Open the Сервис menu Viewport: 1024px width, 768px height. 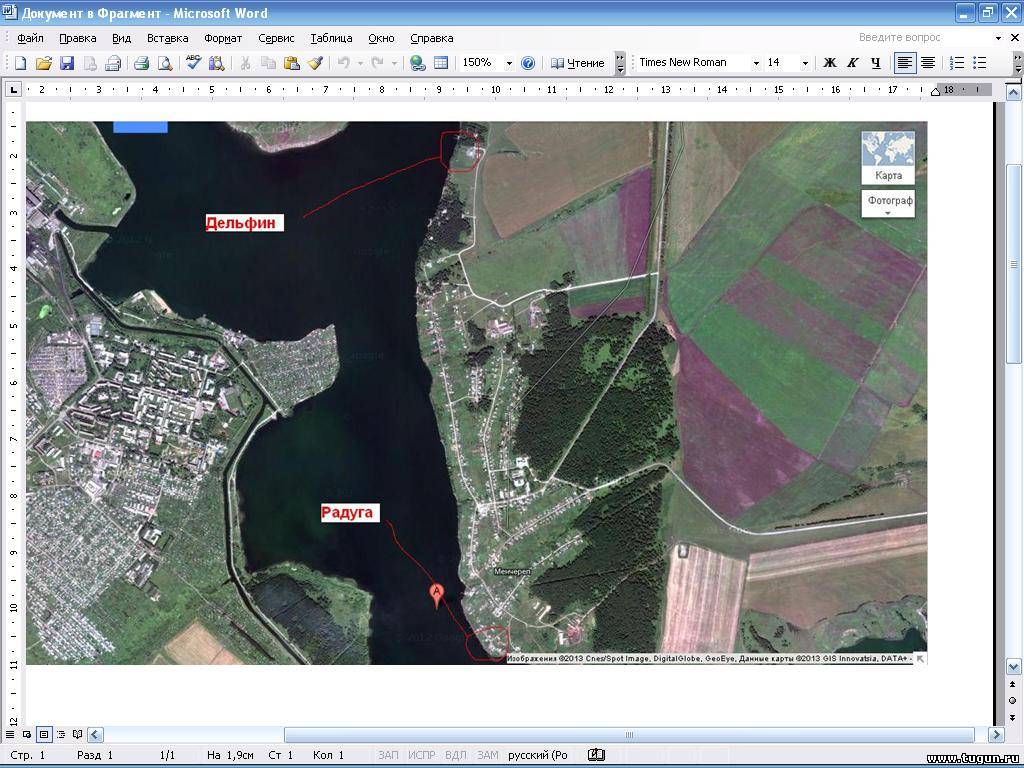pyautogui.click(x=276, y=38)
